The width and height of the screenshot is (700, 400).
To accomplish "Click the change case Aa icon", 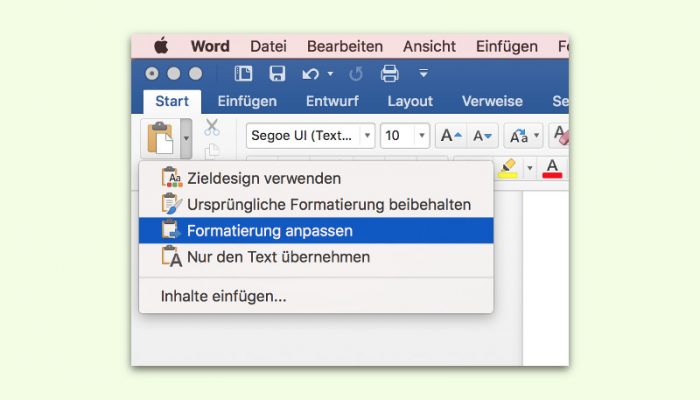I will (519, 136).
